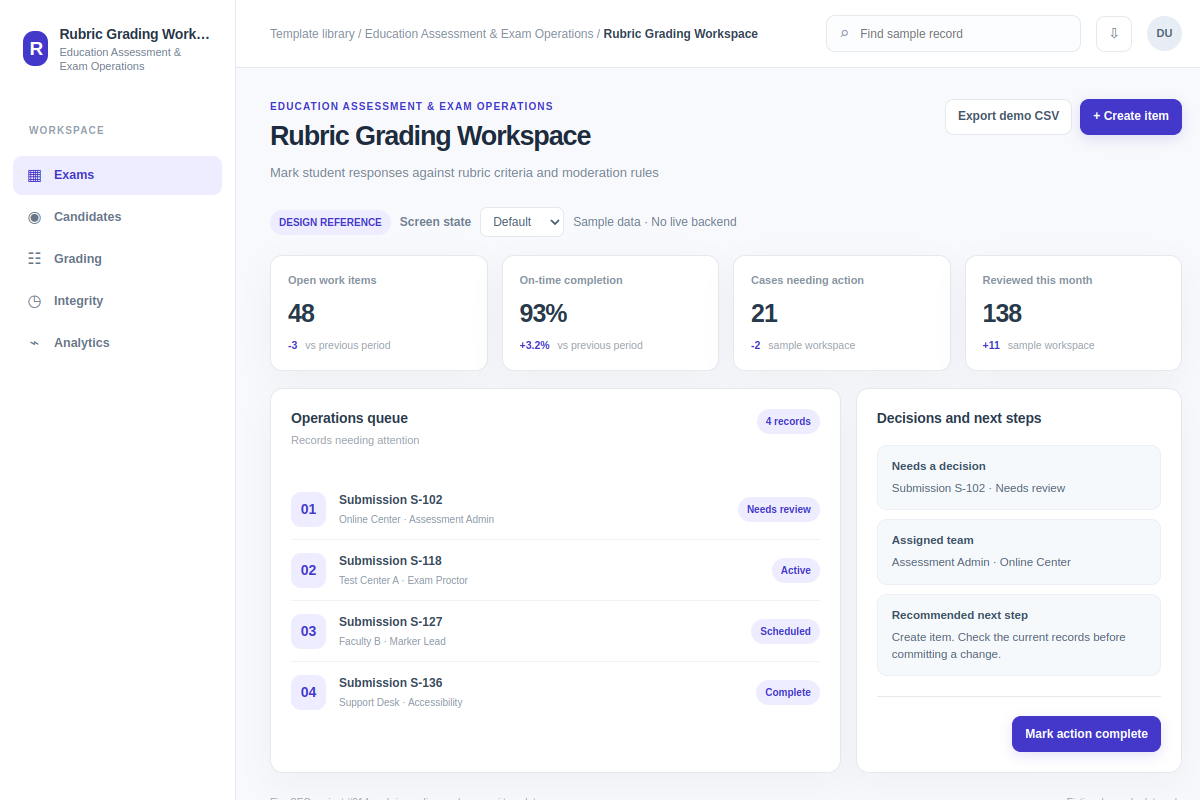The width and height of the screenshot is (1200, 800).
Task: Click the 02 number badge for S-118
Action: pos(308,570)
